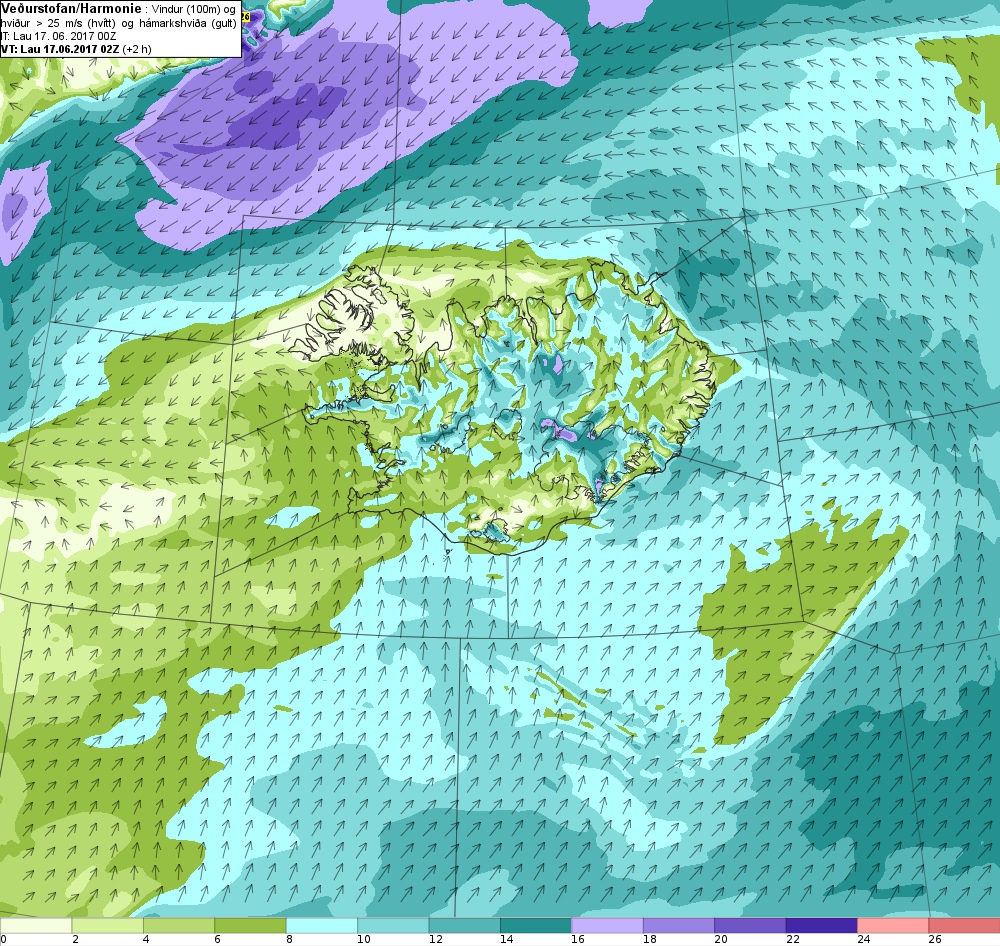
Task: Click the legend scale label "0"
Action: [3, 939]
